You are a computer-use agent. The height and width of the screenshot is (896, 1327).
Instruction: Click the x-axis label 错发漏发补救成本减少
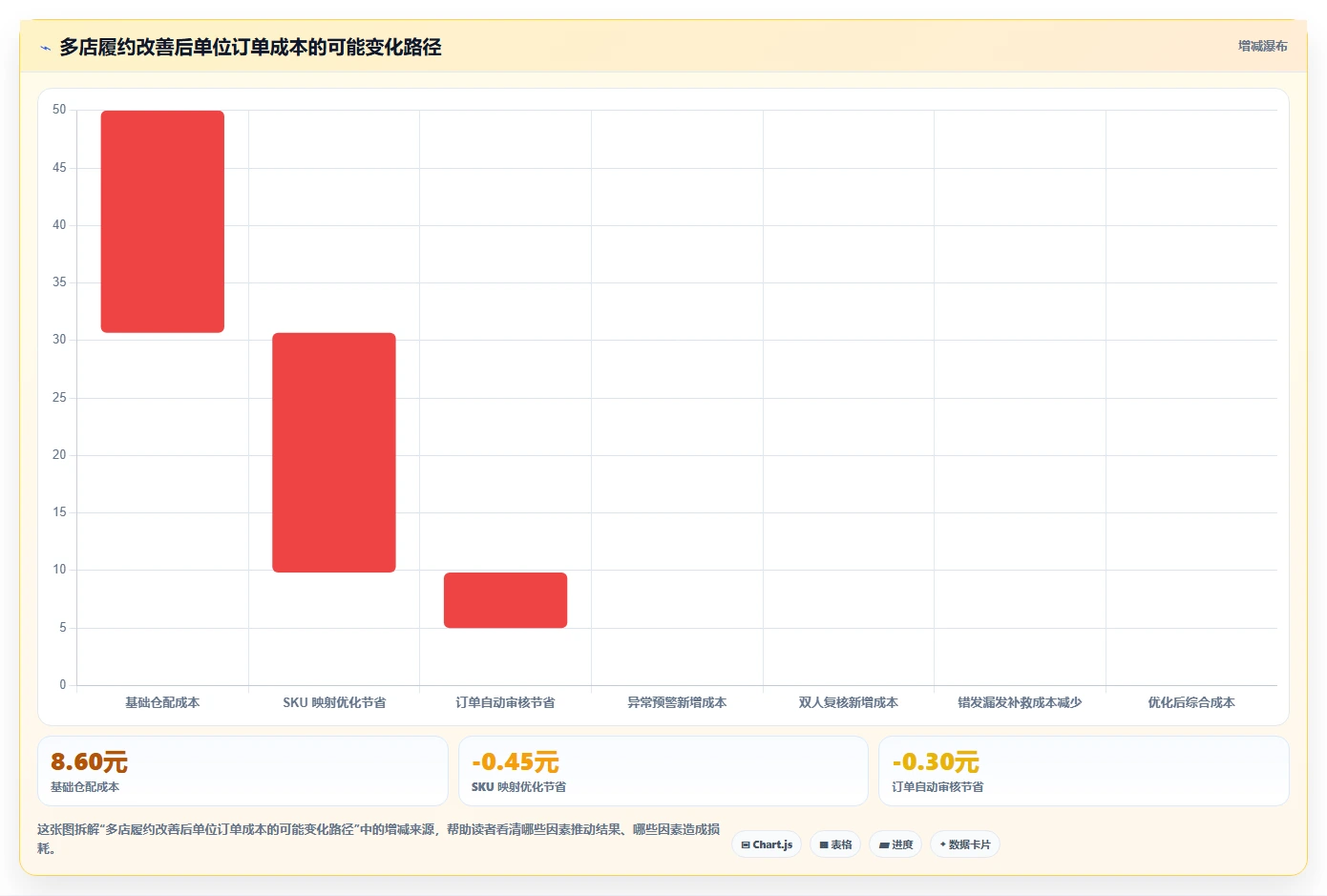1020,702
